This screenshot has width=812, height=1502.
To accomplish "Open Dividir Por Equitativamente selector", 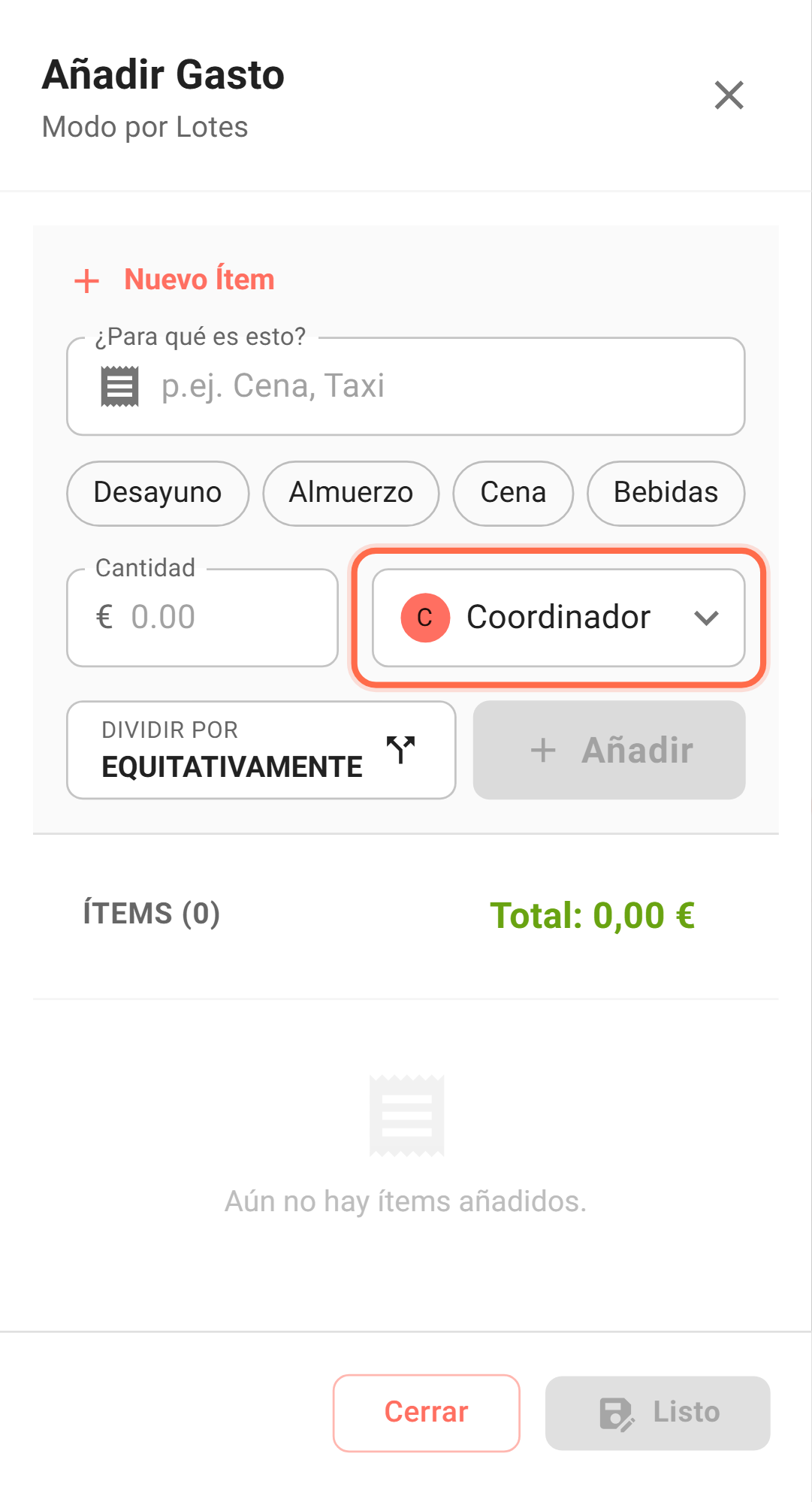I will (261, 750).
